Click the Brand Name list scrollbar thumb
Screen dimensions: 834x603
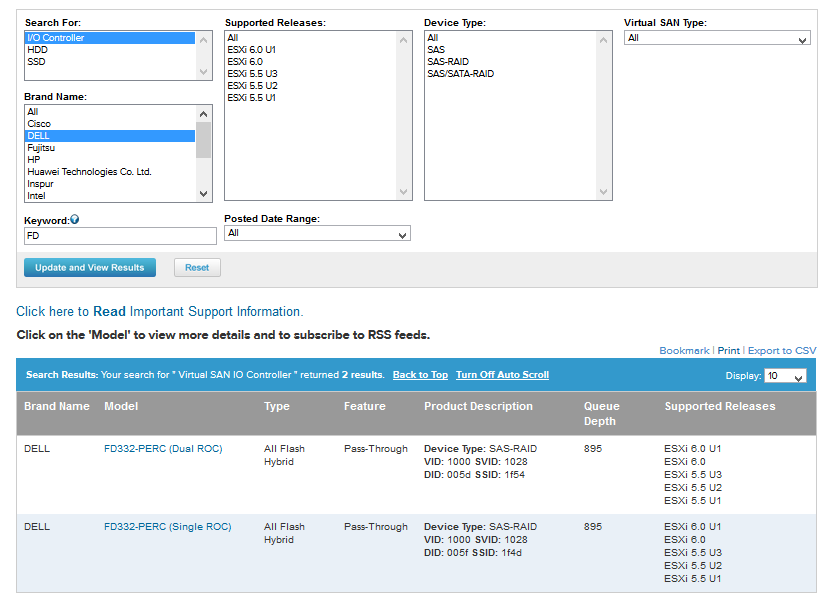point(203,140)
